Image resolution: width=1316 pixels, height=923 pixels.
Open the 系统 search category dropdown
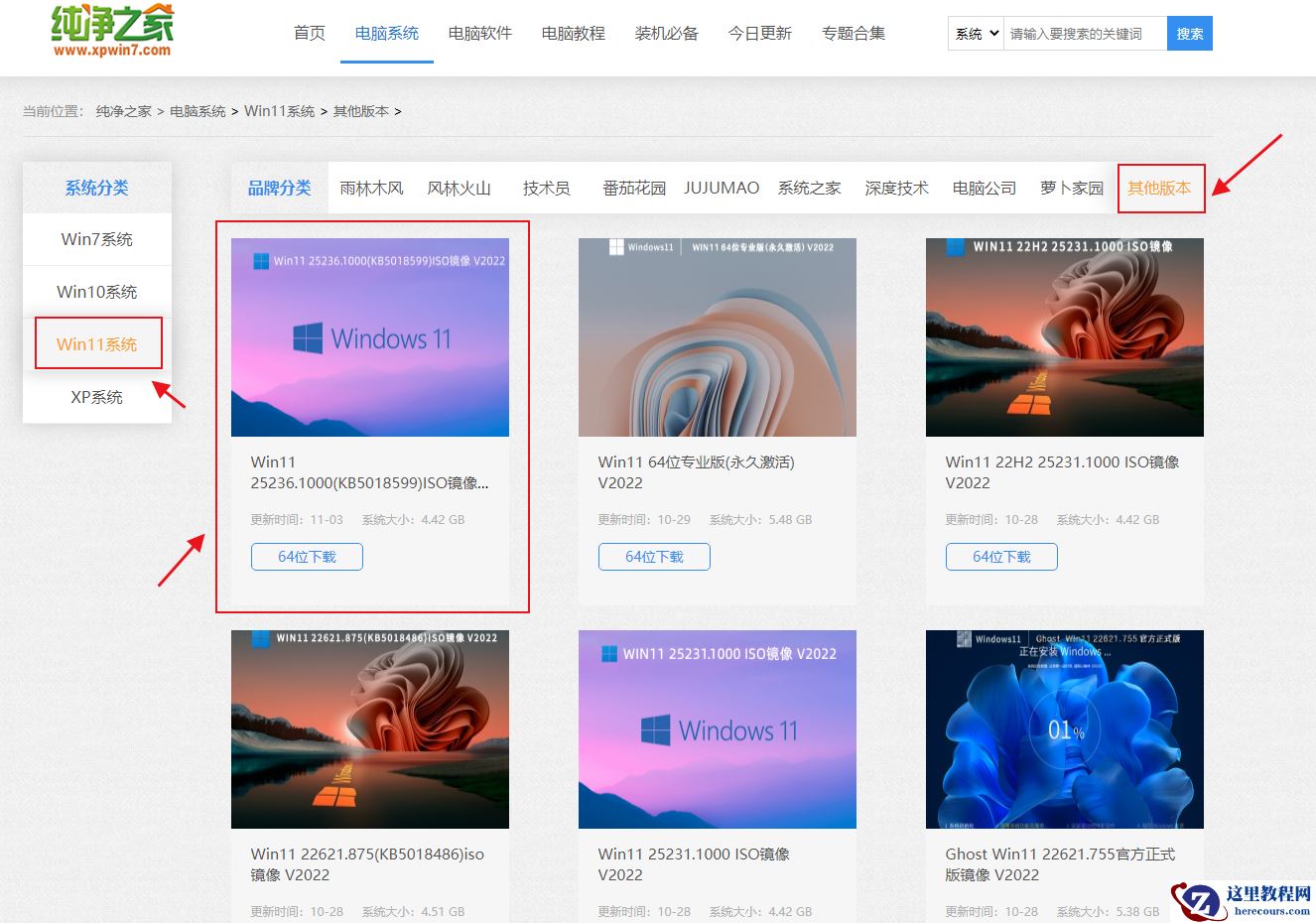[974, 33]
